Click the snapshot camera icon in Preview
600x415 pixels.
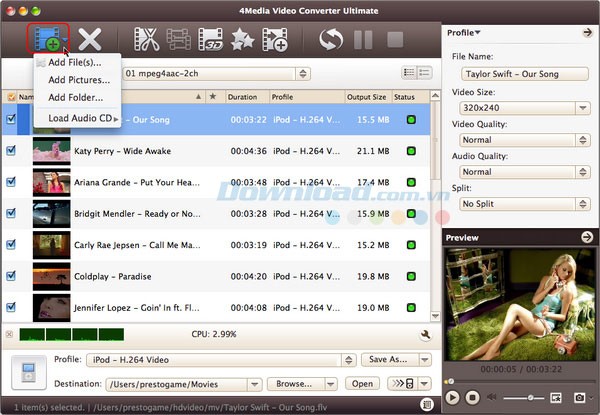coord(578,398)
